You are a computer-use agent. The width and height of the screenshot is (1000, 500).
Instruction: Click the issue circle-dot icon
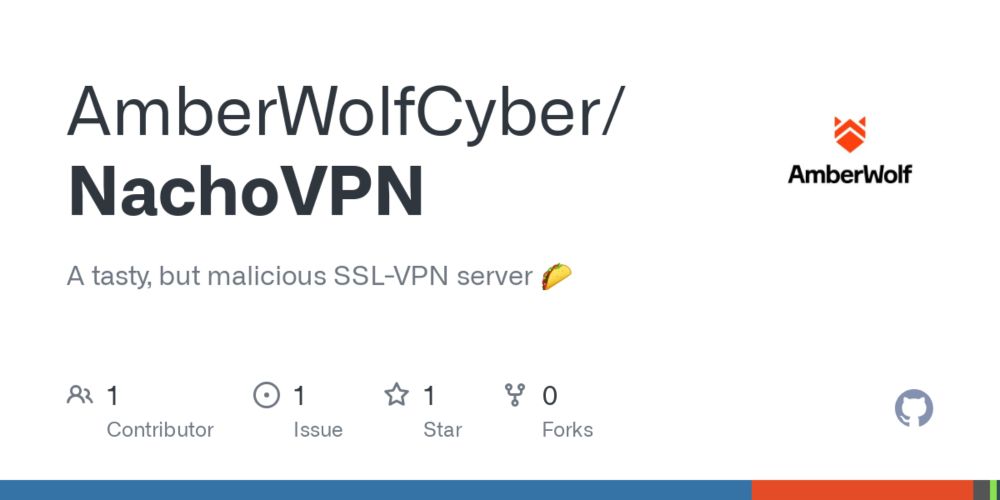tap(267, 395)
